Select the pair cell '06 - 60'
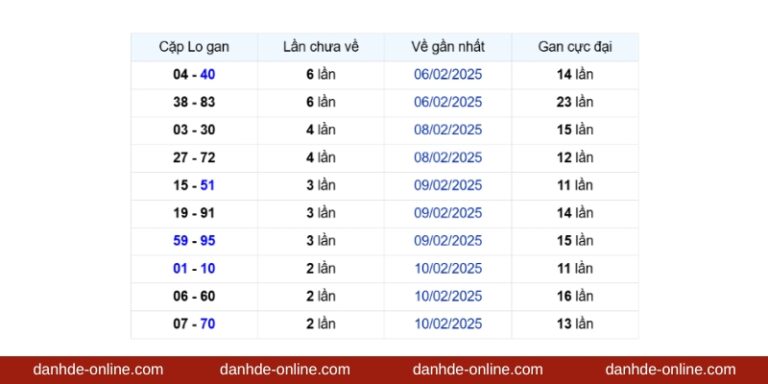The image size is (768, 384). 194,296
